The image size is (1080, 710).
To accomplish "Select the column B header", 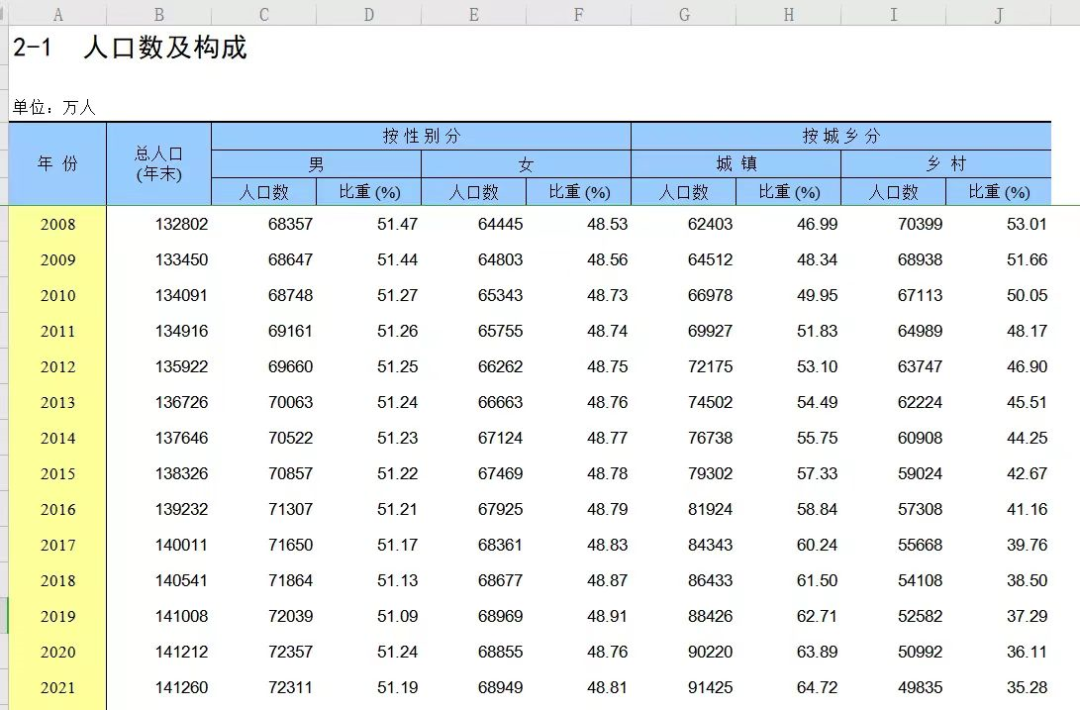I will pos(158,14).
